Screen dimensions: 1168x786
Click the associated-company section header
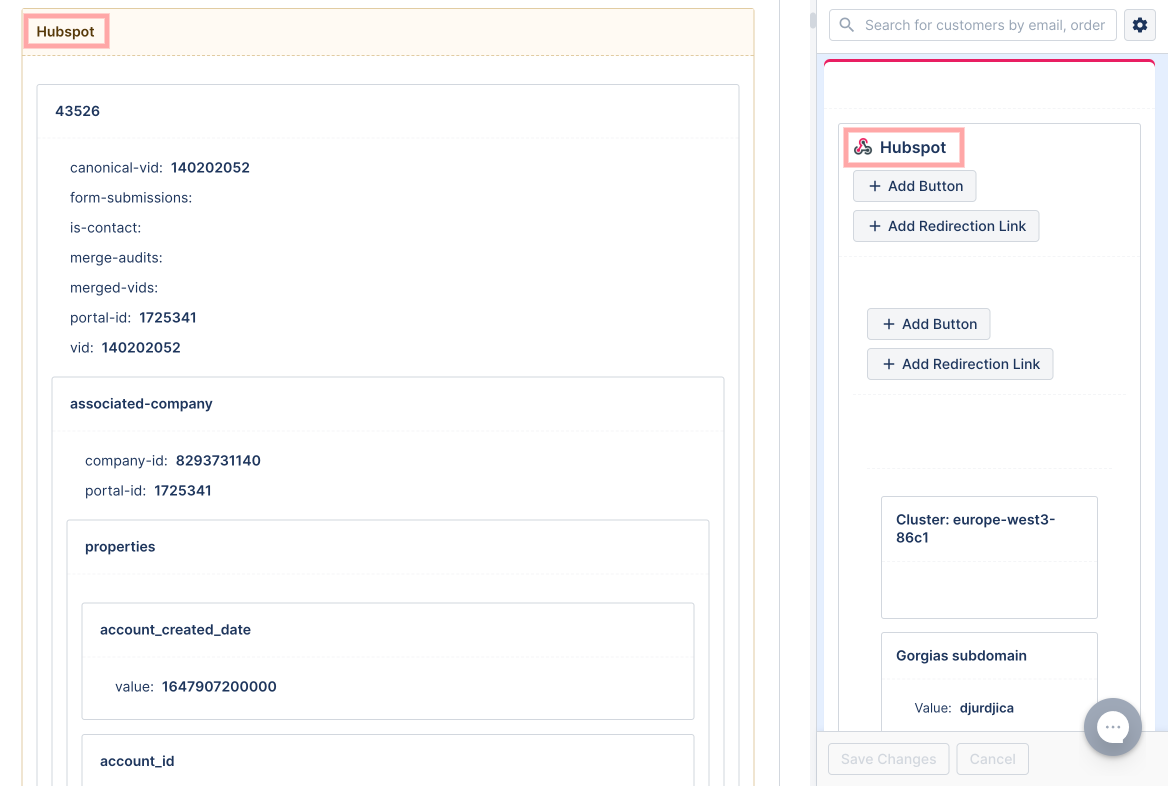142,404
